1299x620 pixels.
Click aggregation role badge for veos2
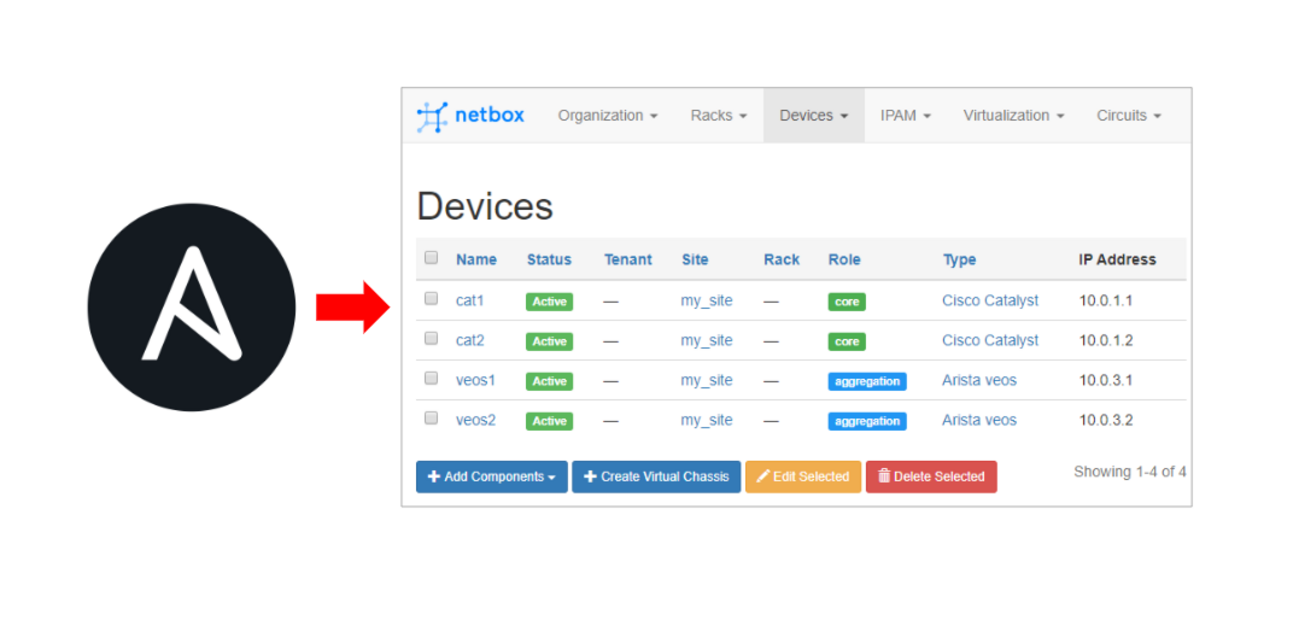point(867,422)
